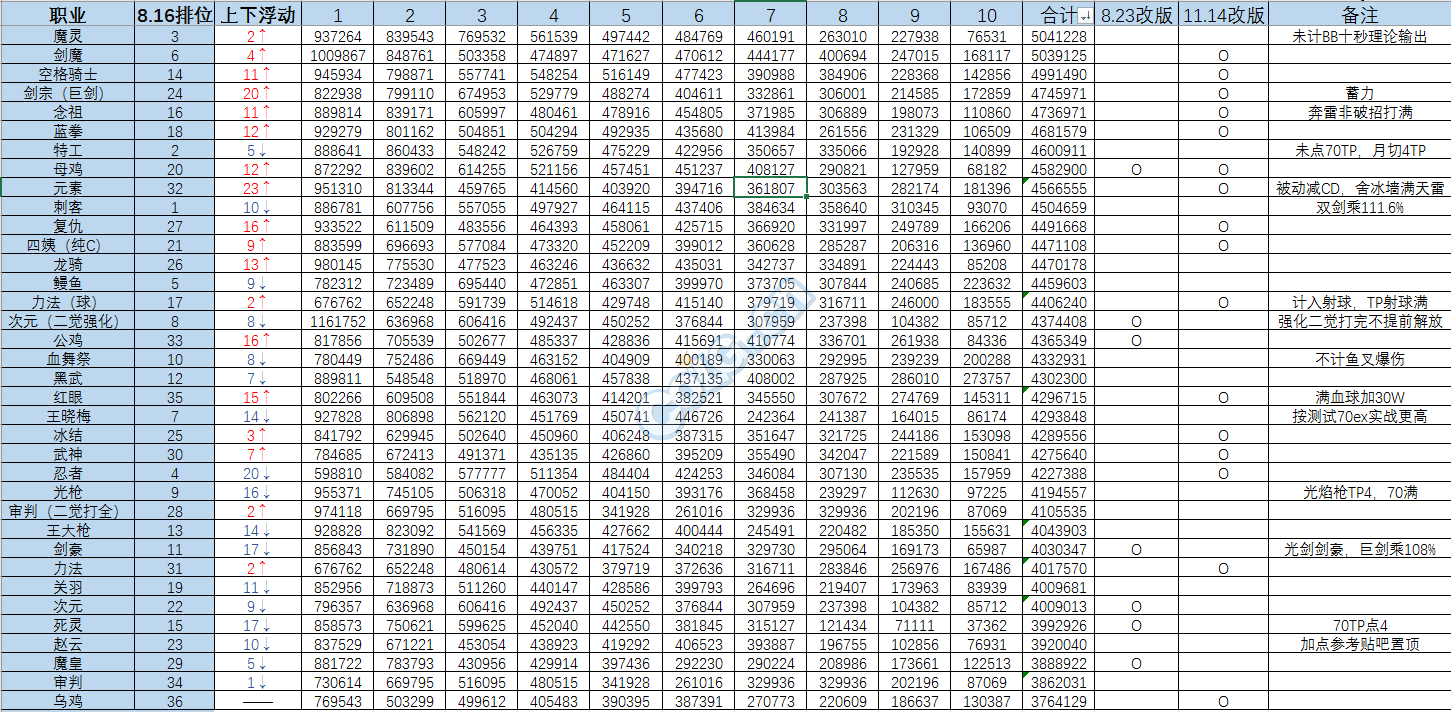Select the total cell 5041228

point(1058,37)
